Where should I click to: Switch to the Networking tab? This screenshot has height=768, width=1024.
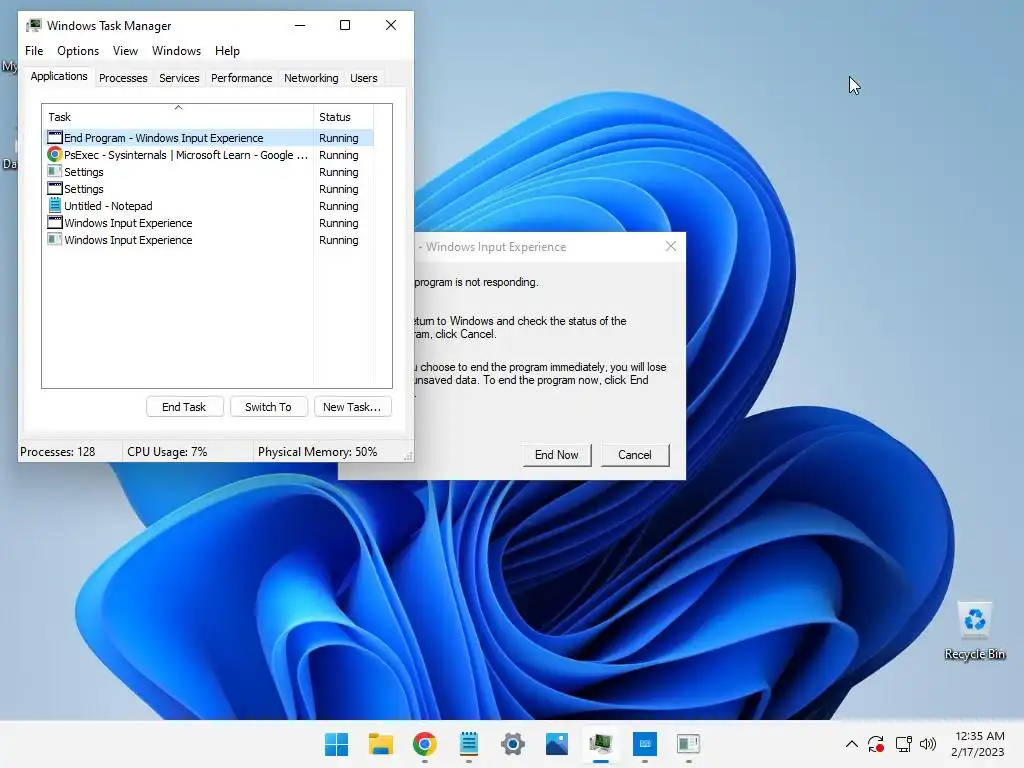click(311, 78)
